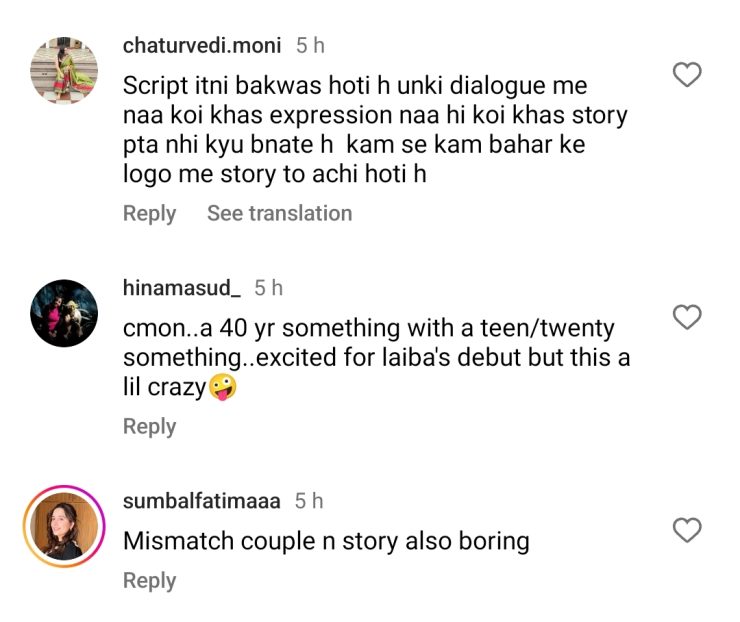The height and width of the screenshot is (622, 740).
Task: Like chaturvedi.moni's comment with the heart
Action: 687,75
